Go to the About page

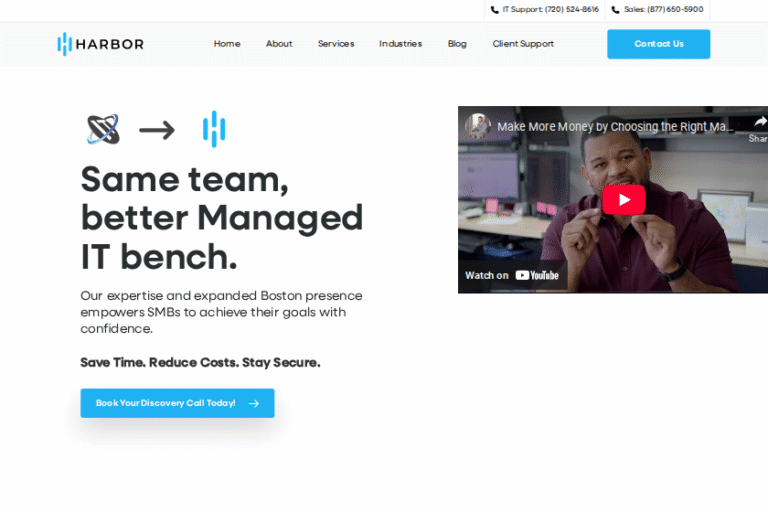pos(279,44)
